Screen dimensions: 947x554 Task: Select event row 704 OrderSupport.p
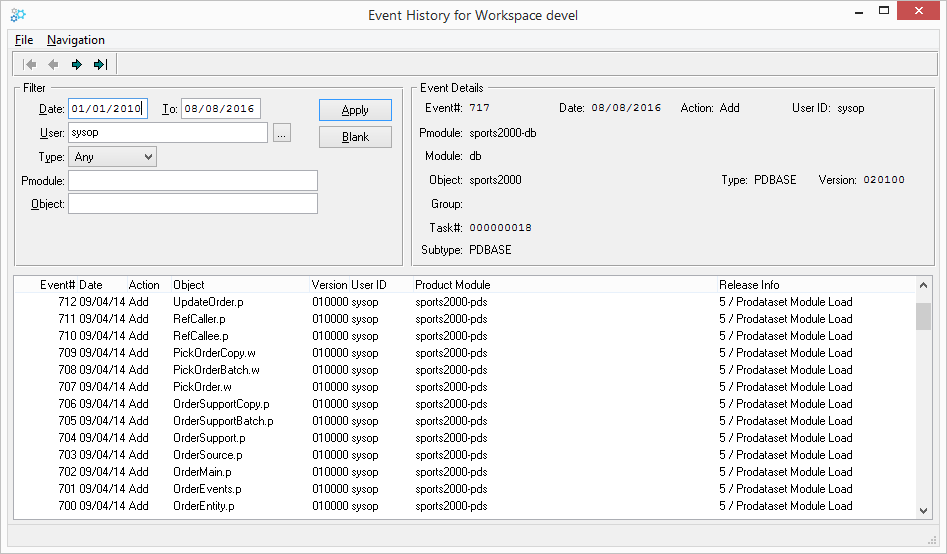[464, 437]
